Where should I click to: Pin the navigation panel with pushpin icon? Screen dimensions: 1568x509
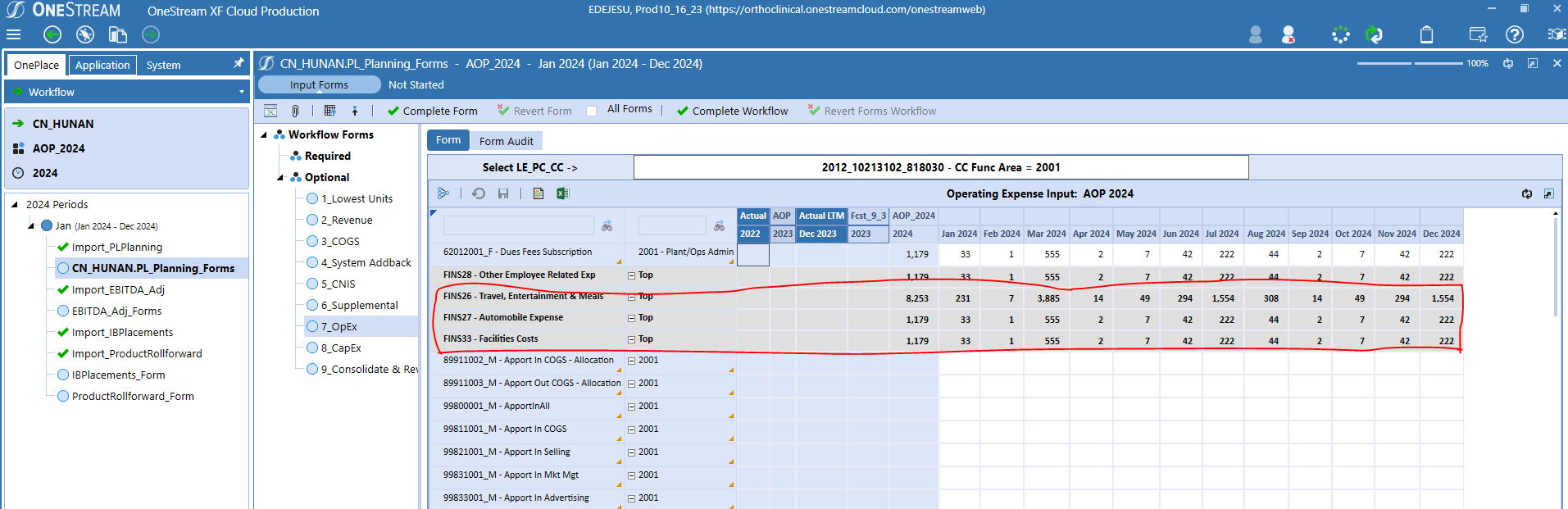pyautogui.click(x=239, y=63)
